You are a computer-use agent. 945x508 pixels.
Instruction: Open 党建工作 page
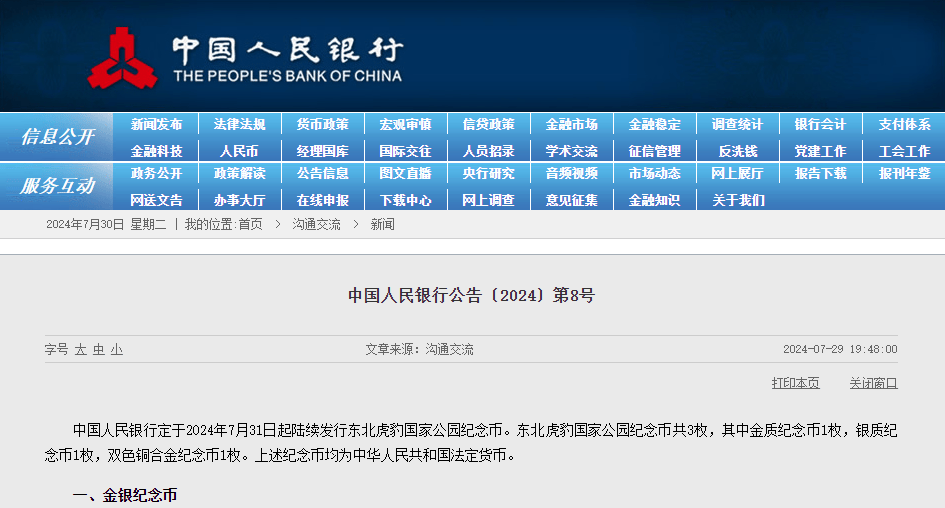pyautogui.click(x=821, y=151)
